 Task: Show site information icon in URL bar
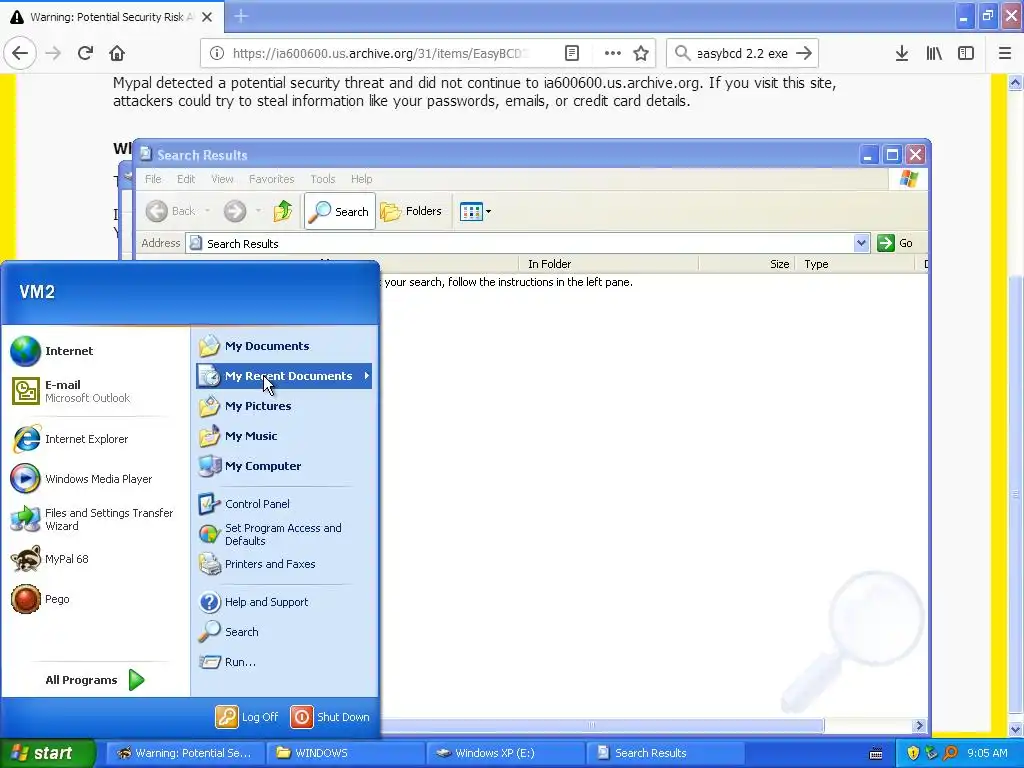pyautogui.click(x=217, y=54)
